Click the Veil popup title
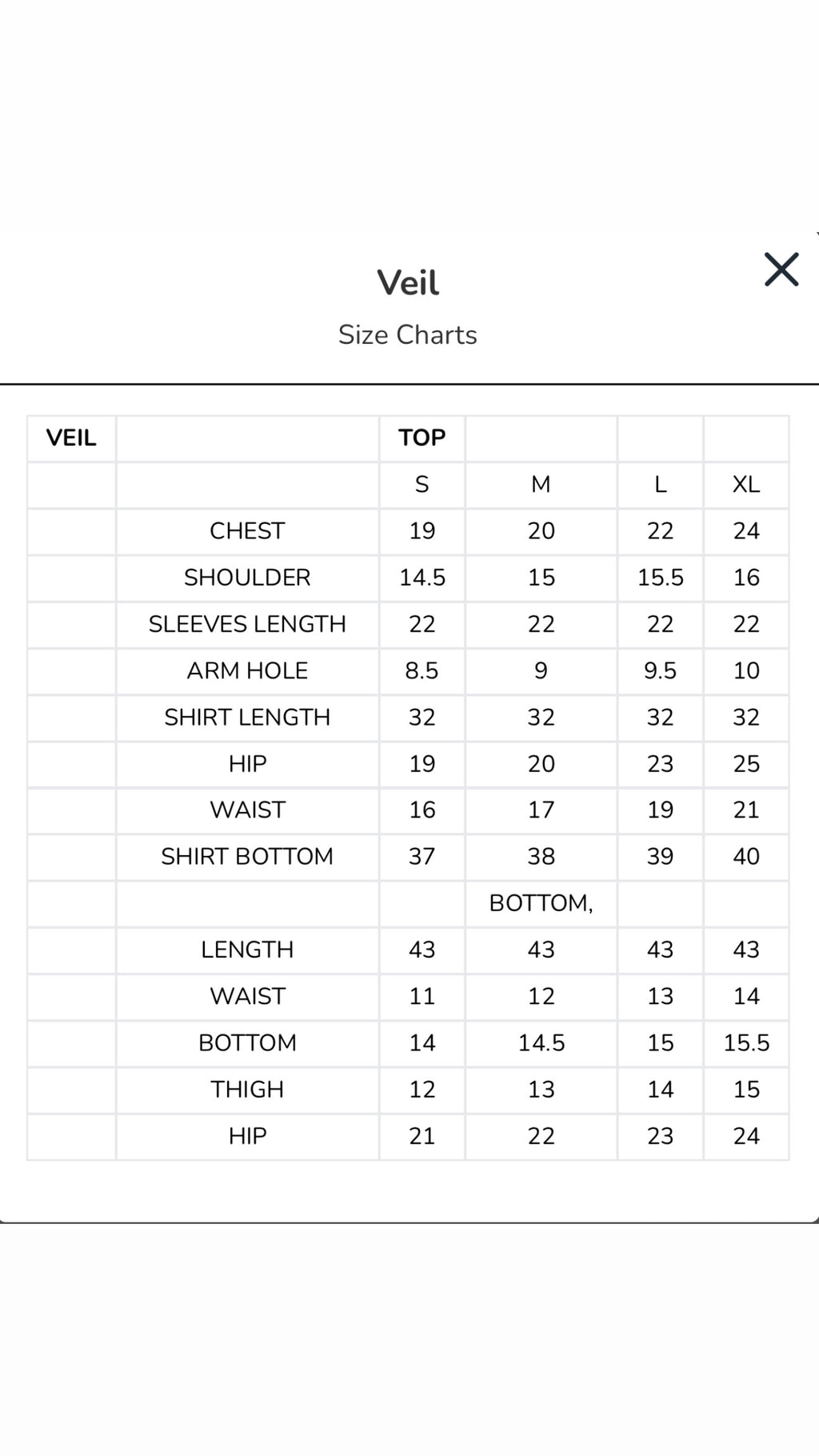819x1456 pixels. [x=408, y=282]
